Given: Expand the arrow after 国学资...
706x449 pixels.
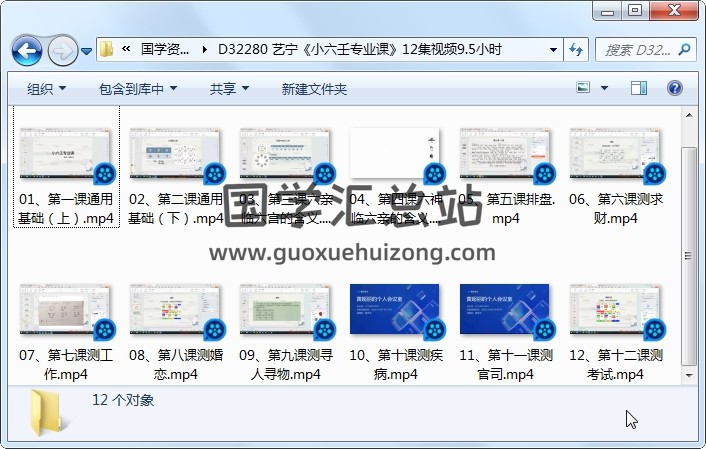Looking at the screenshot, I should click(204, 50).
